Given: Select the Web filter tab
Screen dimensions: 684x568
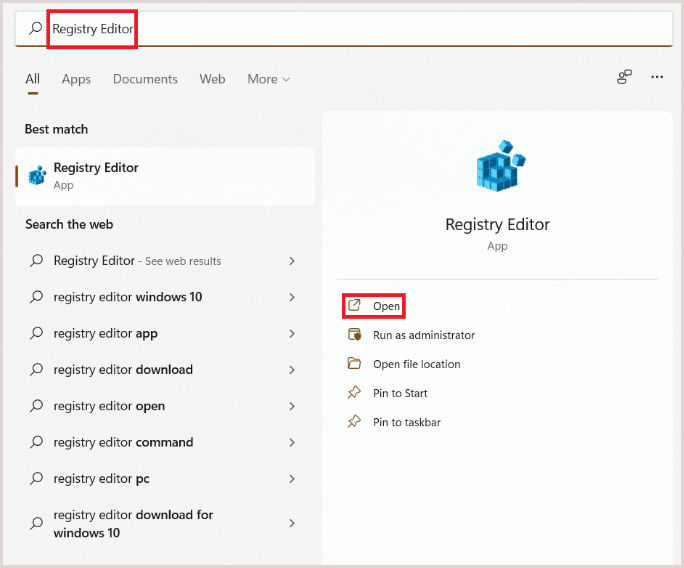Looking at the screenshot, I should coord(212,79).
